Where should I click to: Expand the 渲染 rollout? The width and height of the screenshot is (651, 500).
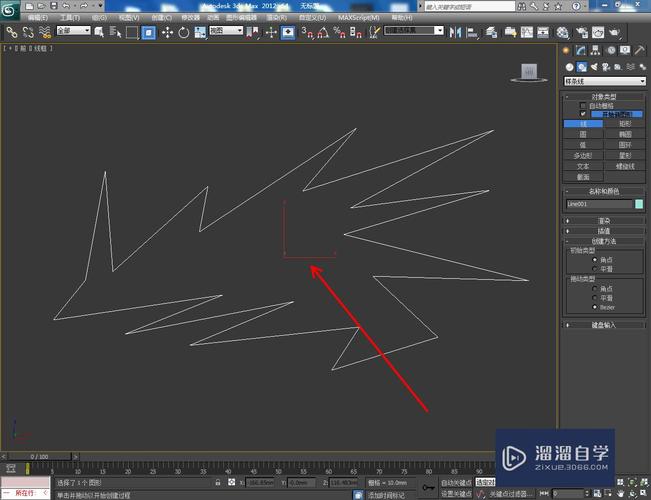coord(604,221)
